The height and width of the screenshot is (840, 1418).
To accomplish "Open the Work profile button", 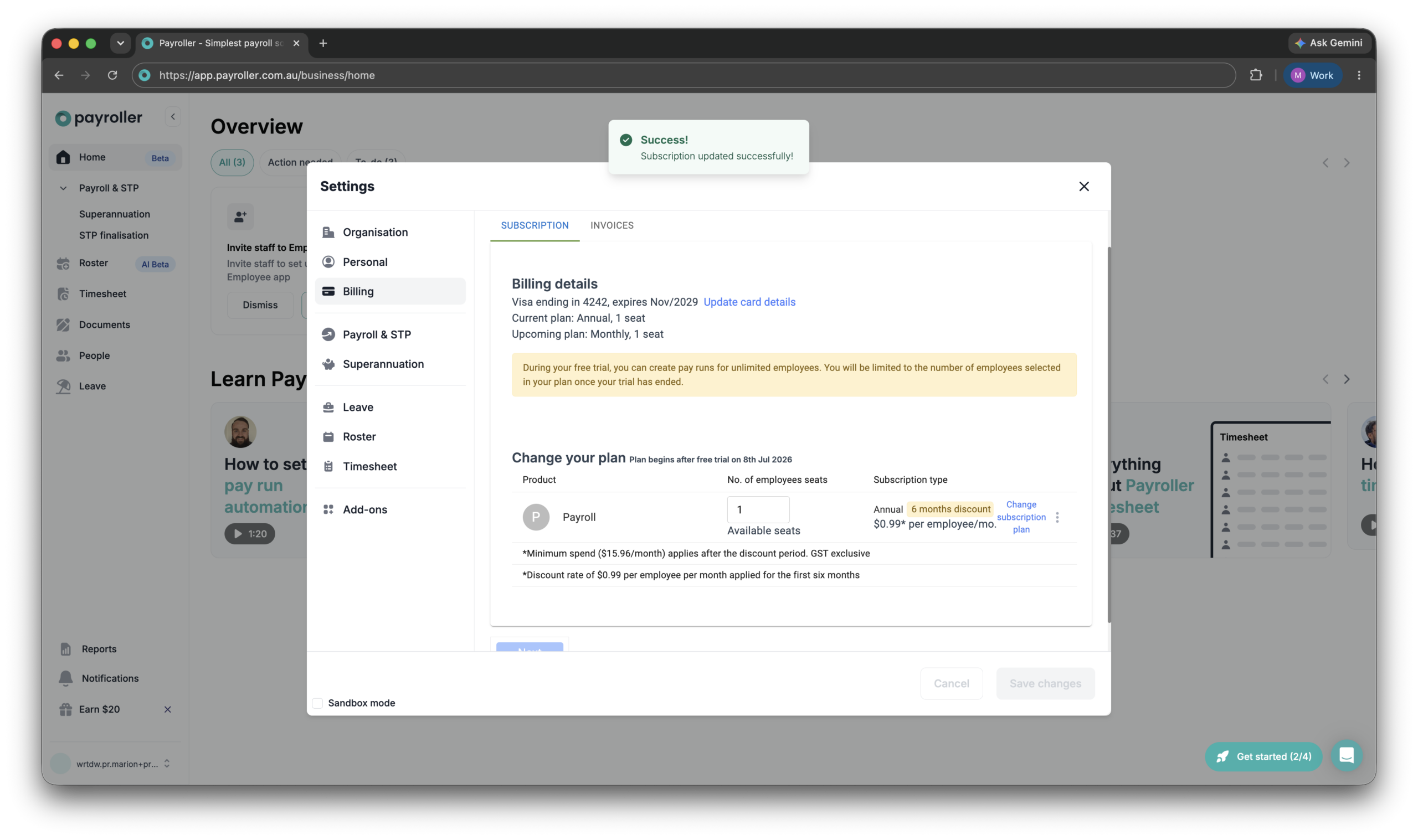I will point(1312,75).
